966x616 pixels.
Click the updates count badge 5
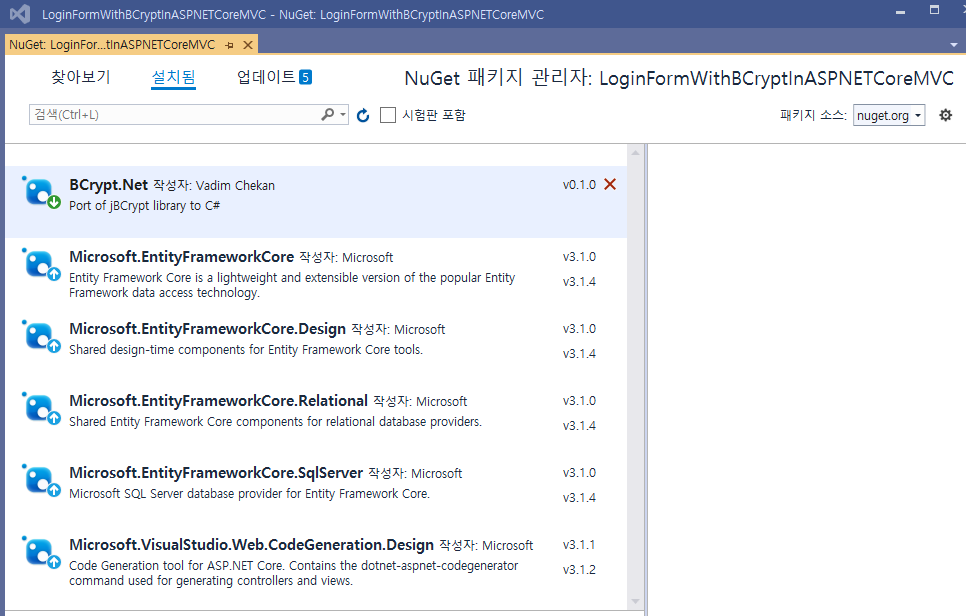pyautogui.click(x=306, y=77)
